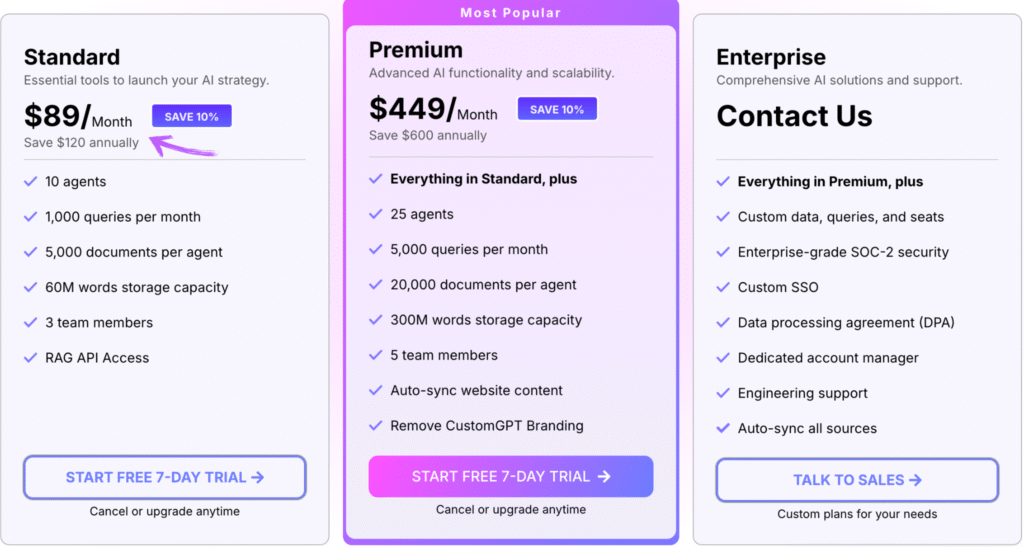Click Enterprise-grade SOC-2 security feature text

[843, 252]
